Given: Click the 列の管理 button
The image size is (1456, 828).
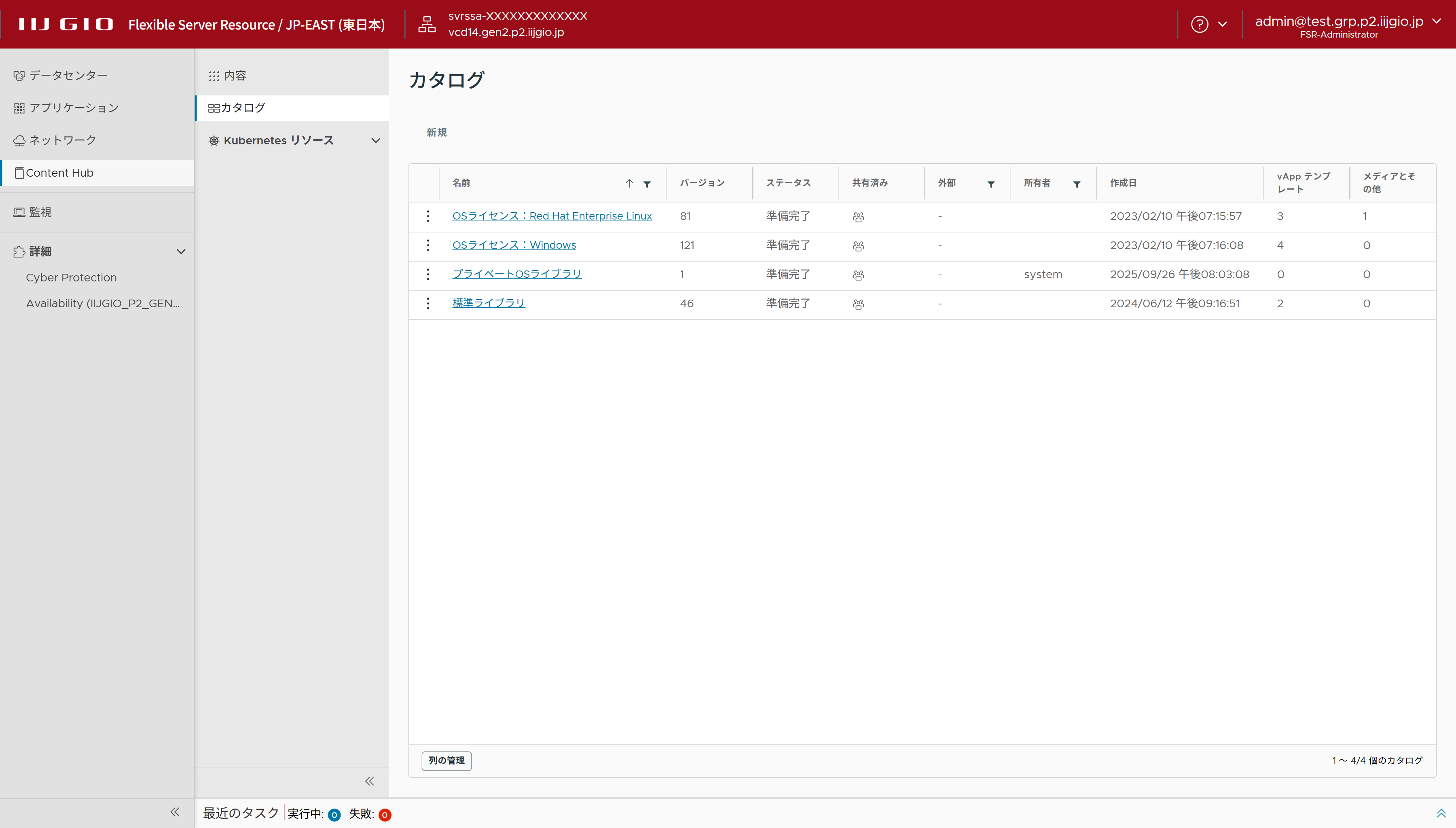Looking at the screenshot, I should coord(447,760).
